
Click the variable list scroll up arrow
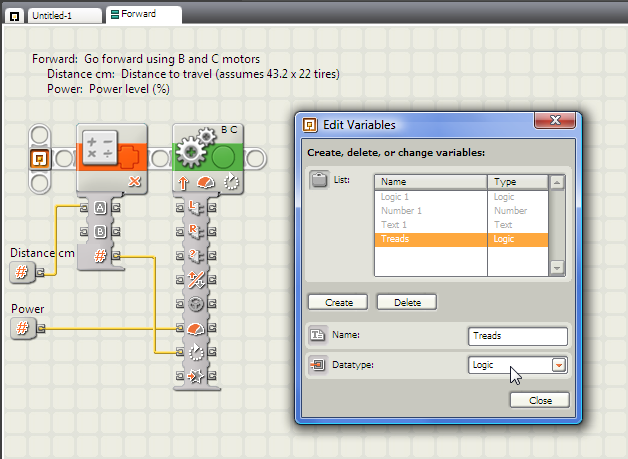coord(557,183)
